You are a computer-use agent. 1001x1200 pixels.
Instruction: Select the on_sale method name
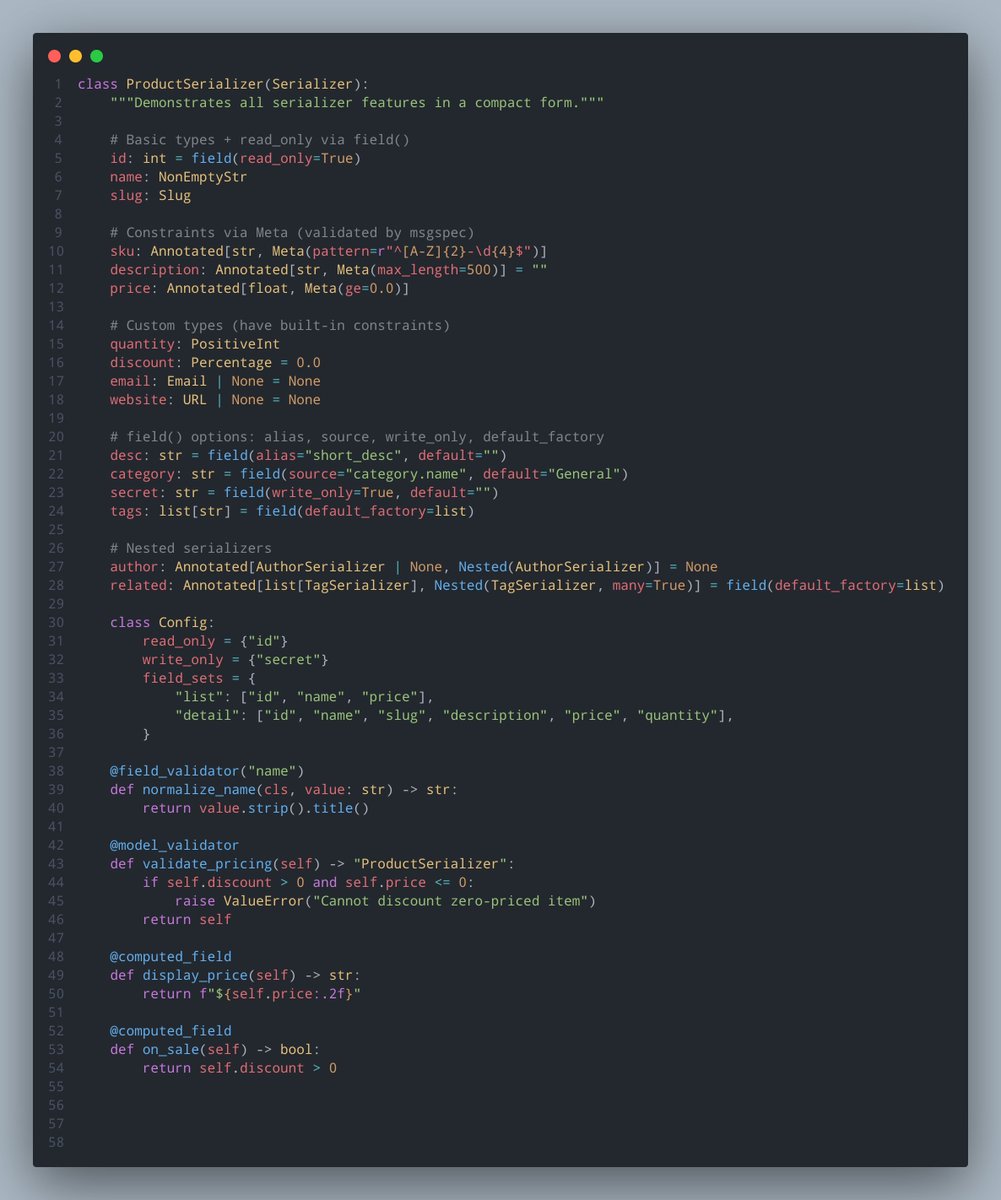click(x=169, y=1049)
